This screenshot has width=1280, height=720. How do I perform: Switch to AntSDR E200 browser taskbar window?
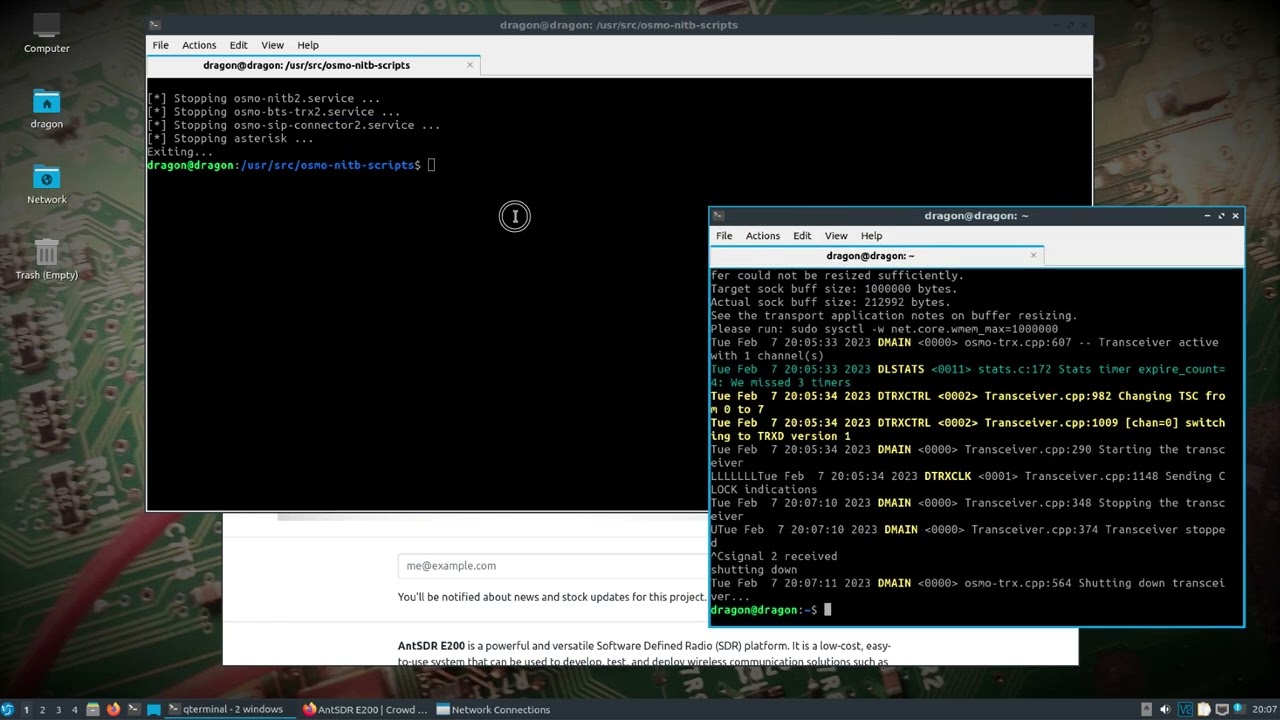(x=364, y=709)
